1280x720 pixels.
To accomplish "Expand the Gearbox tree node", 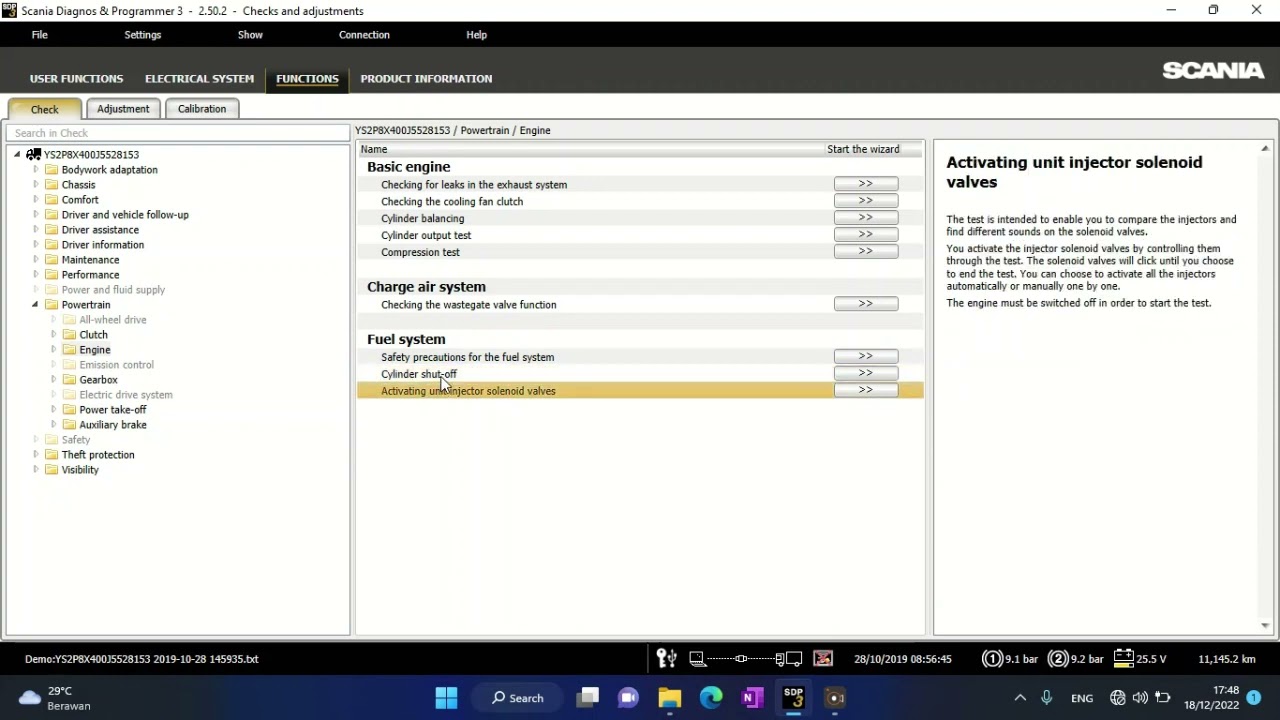I will pos(54,380).
